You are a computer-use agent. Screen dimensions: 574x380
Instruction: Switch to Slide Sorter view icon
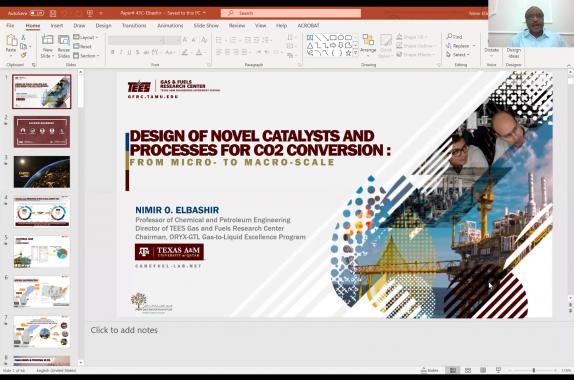(x=468, y=370)
